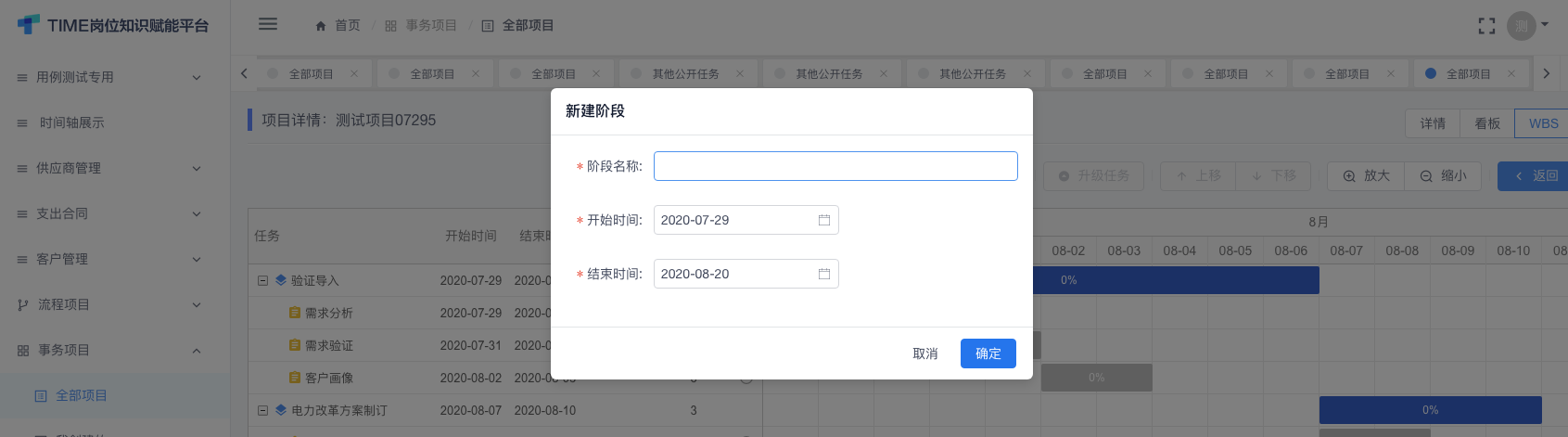Select the active 全部项目 tab with blue dot
This screenshot has width=1568, height=437.
tap(1469, 74)
